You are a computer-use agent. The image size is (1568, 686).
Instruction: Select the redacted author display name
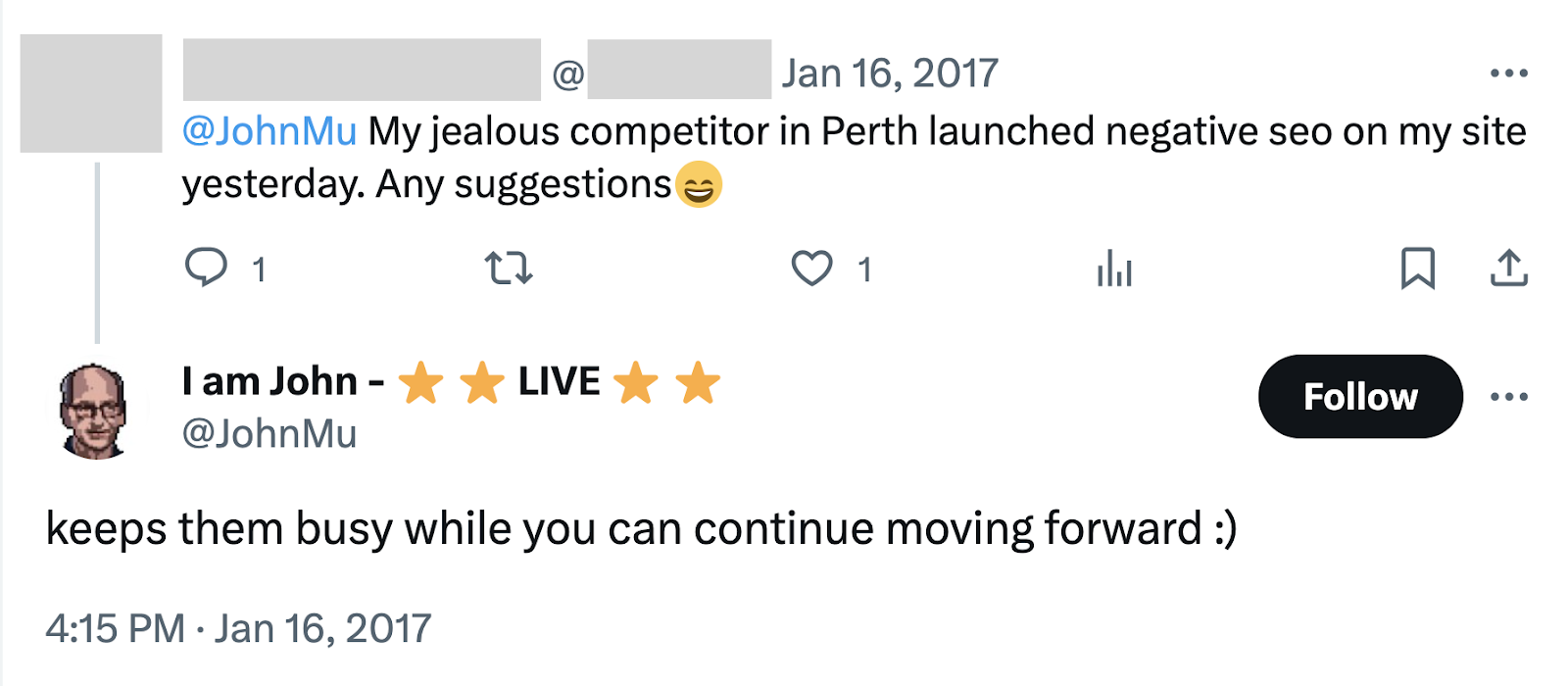click(362, 71)
